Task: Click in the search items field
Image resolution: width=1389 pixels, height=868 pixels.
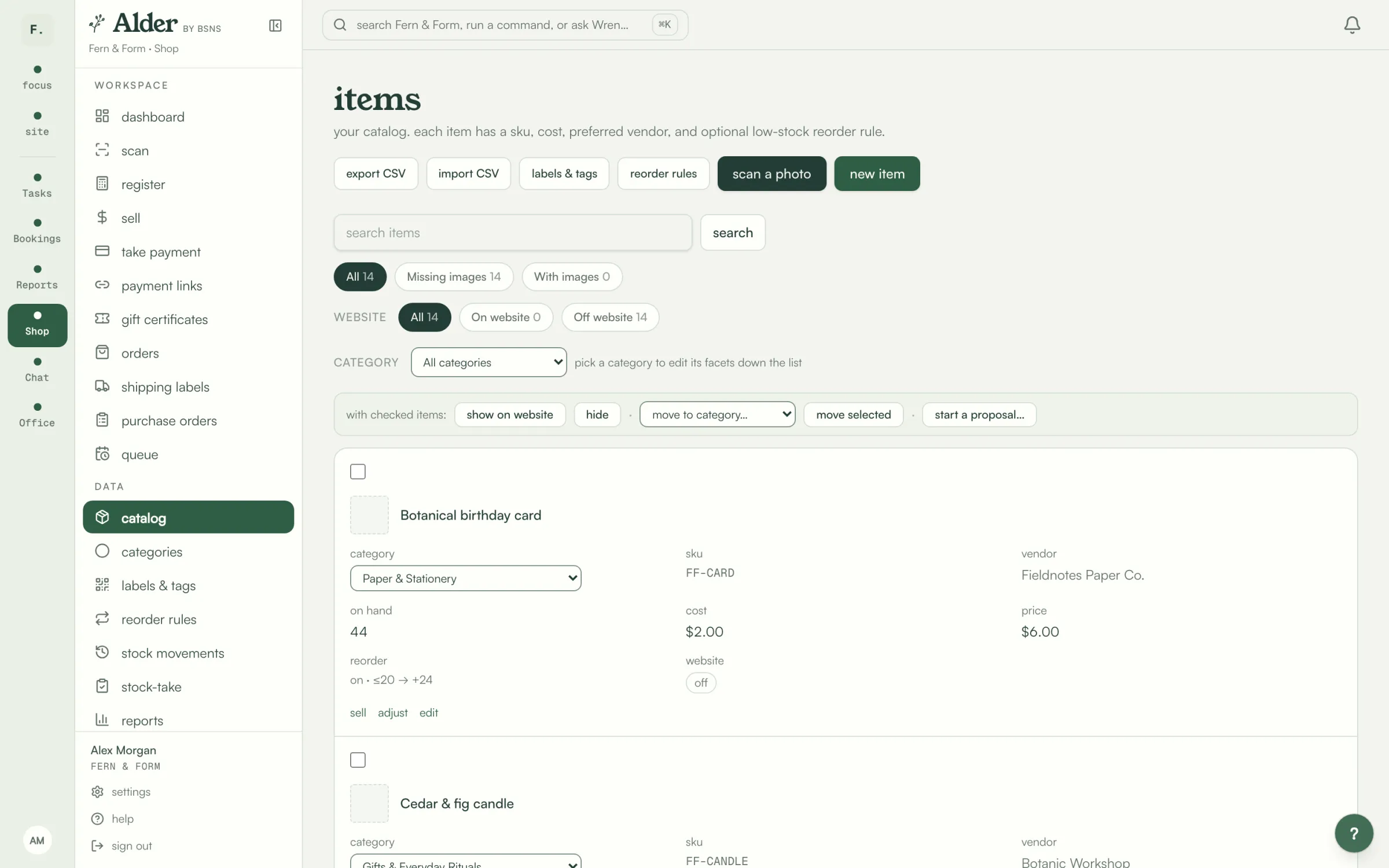Action: click(513, 233)
